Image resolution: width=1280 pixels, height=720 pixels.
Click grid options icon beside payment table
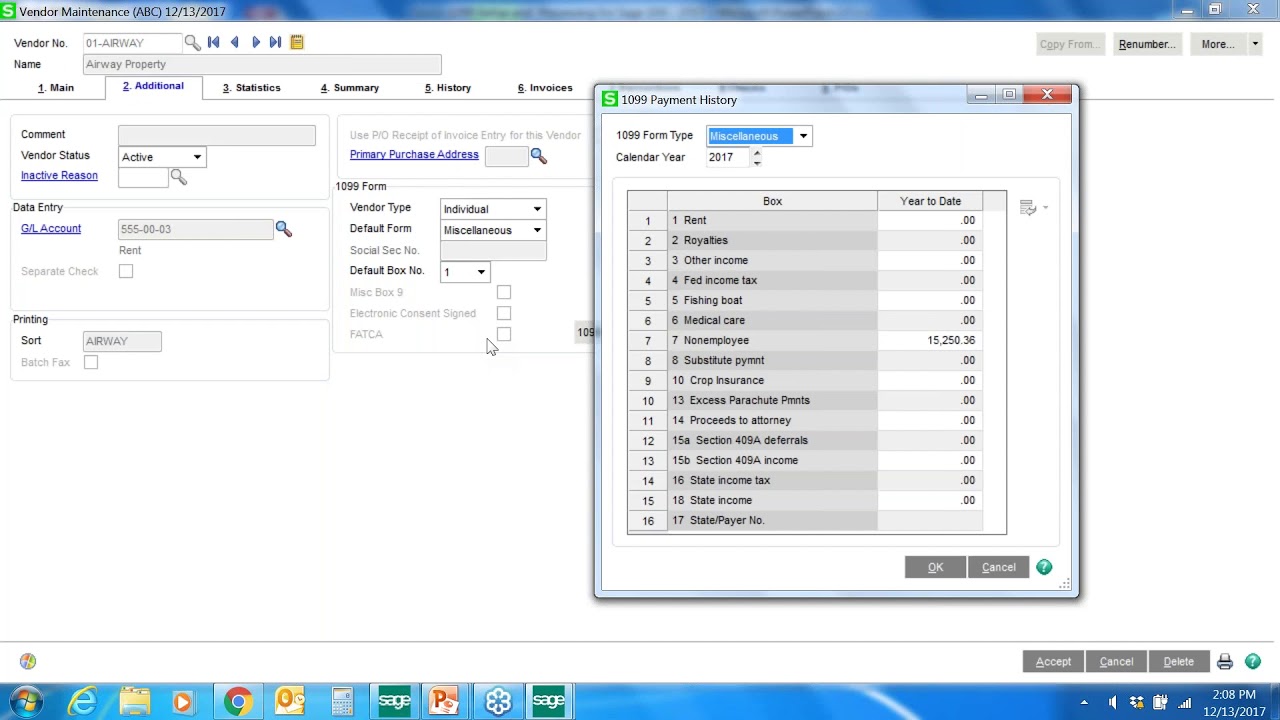tap(1028, 208)
